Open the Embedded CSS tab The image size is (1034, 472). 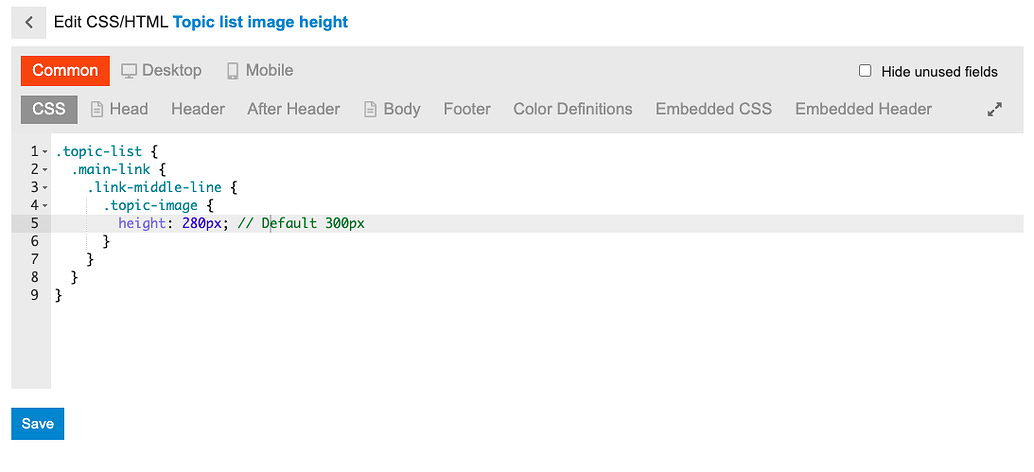[x=714, y=110]
